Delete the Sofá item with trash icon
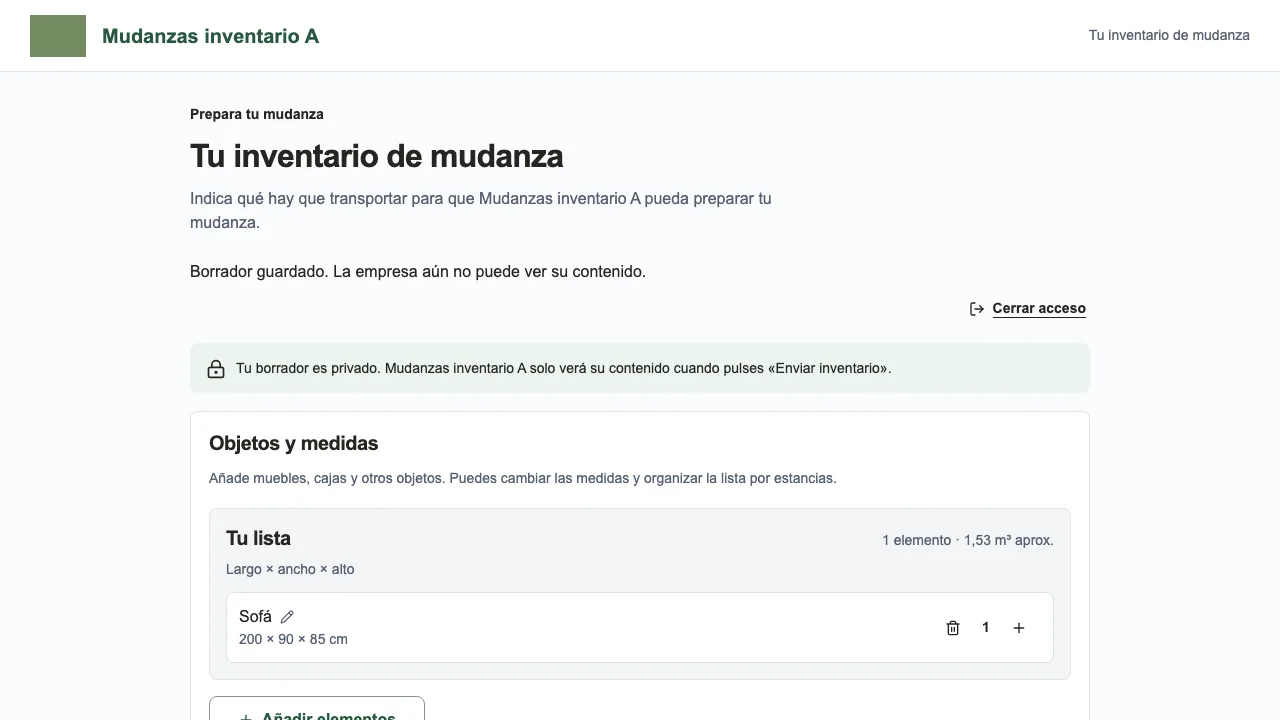Screen dimensions: 1280x720 953,628
